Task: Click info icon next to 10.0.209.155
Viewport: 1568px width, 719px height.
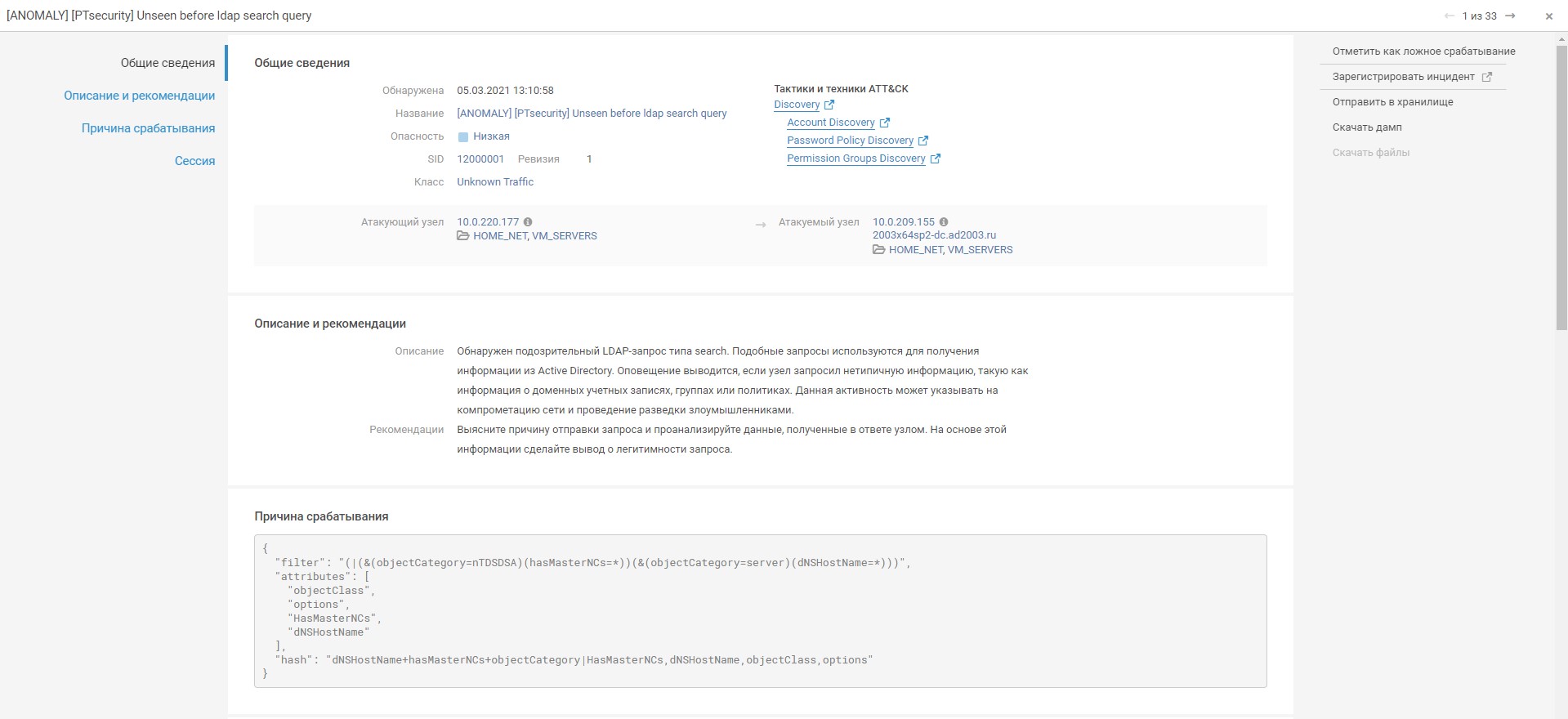Action: (944, 222)
